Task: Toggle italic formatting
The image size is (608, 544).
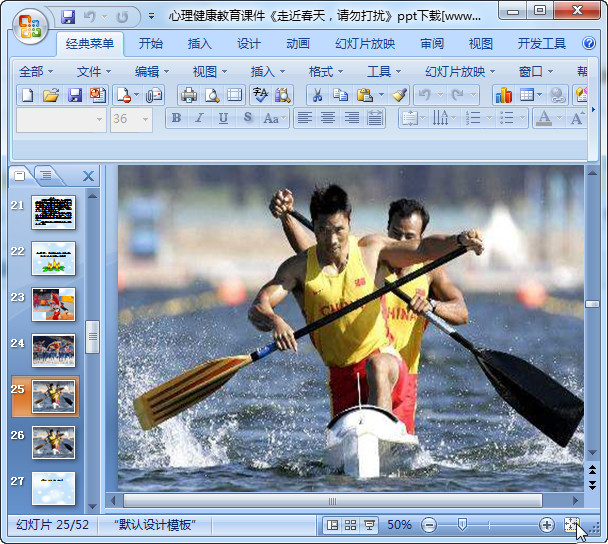Action: (x=200, y=118)
